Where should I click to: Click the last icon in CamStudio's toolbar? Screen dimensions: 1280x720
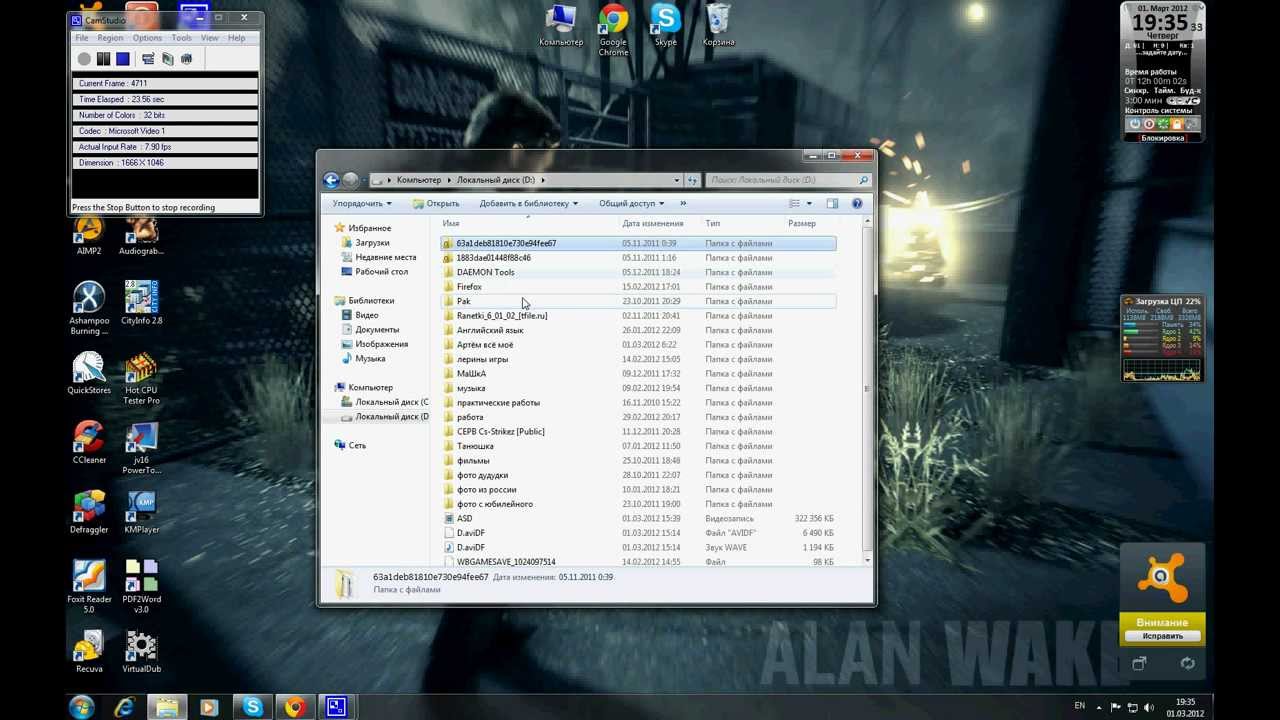coord(186,59)
